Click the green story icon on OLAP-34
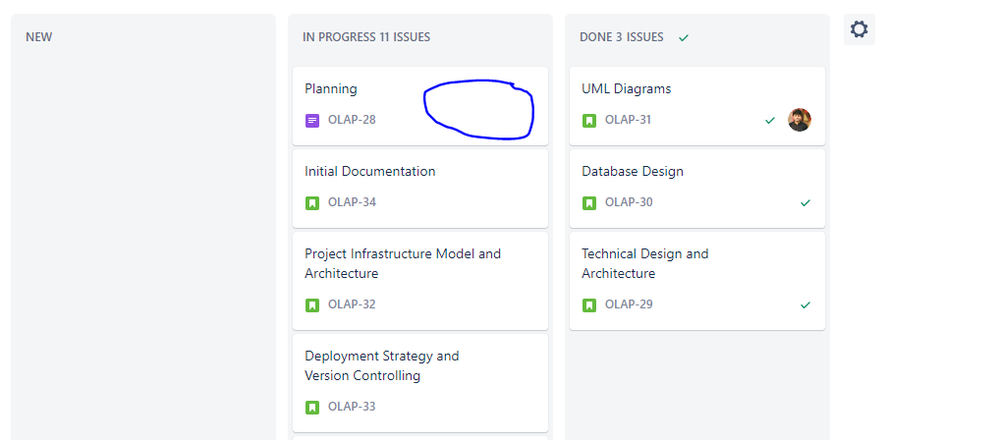999x440 pixels. [312, 203]
